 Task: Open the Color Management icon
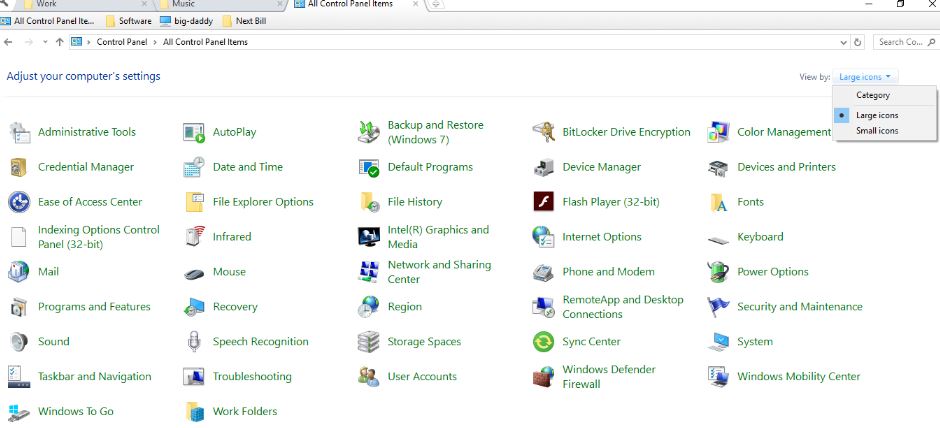(718, 132)
